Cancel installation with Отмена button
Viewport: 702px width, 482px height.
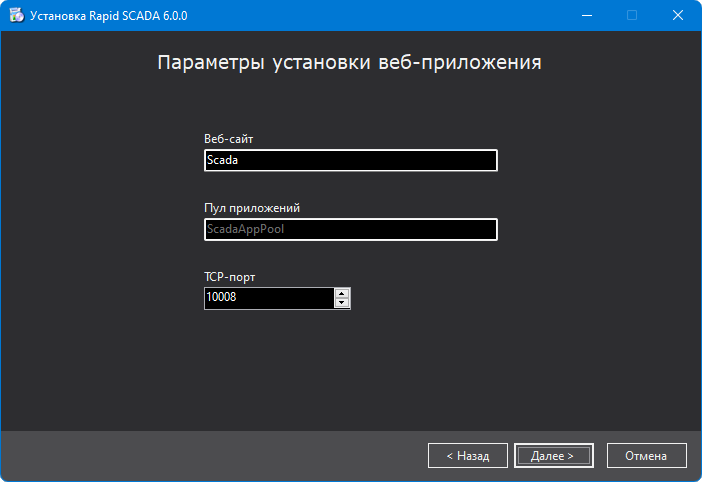pyautogui.click(x=646, y=456)
